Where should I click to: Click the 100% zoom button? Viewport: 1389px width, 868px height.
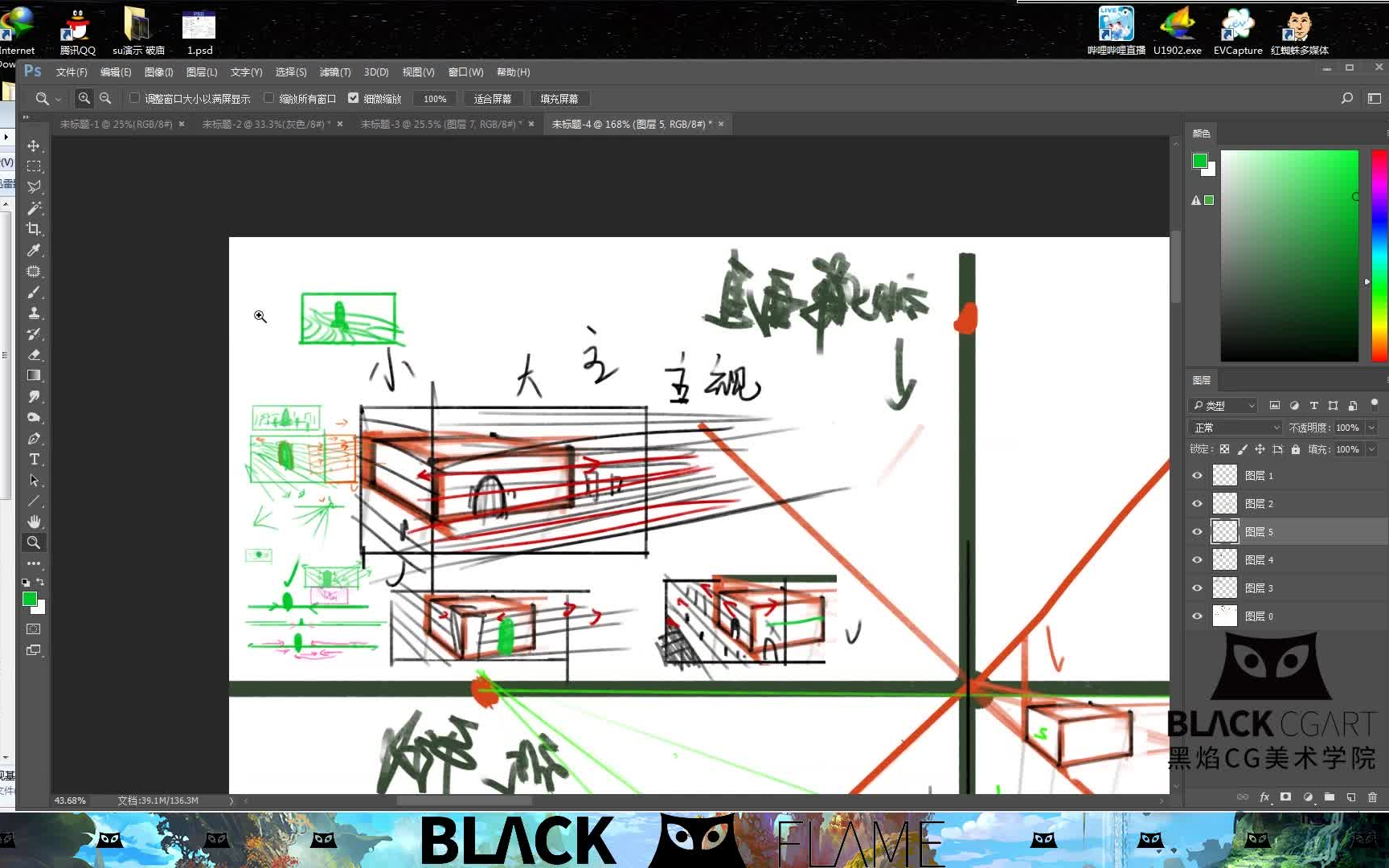pos(435,98)
